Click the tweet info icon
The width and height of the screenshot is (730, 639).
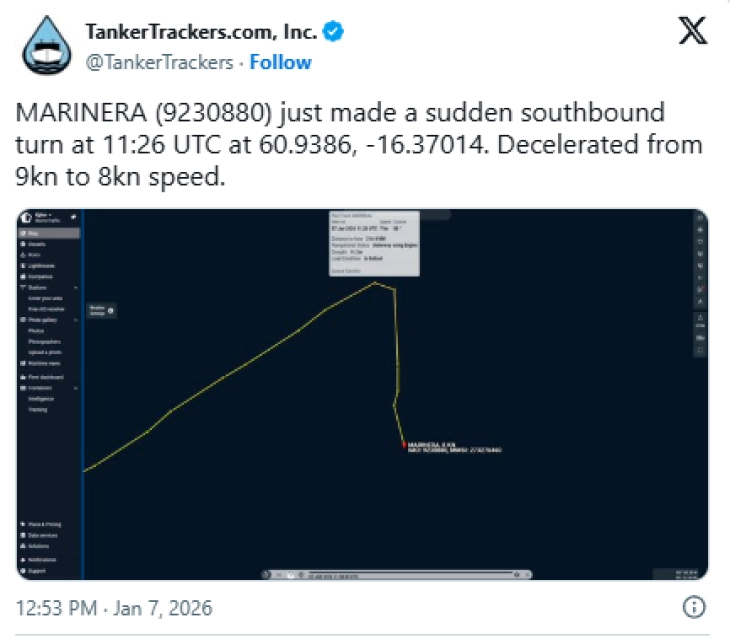[694, 607]
